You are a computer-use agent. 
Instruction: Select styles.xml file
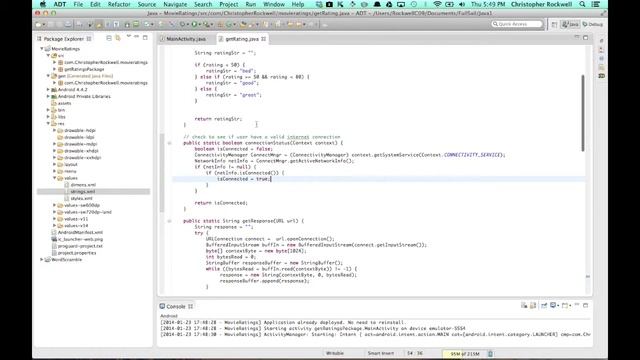pyautogui.click(x=81, y=198)
